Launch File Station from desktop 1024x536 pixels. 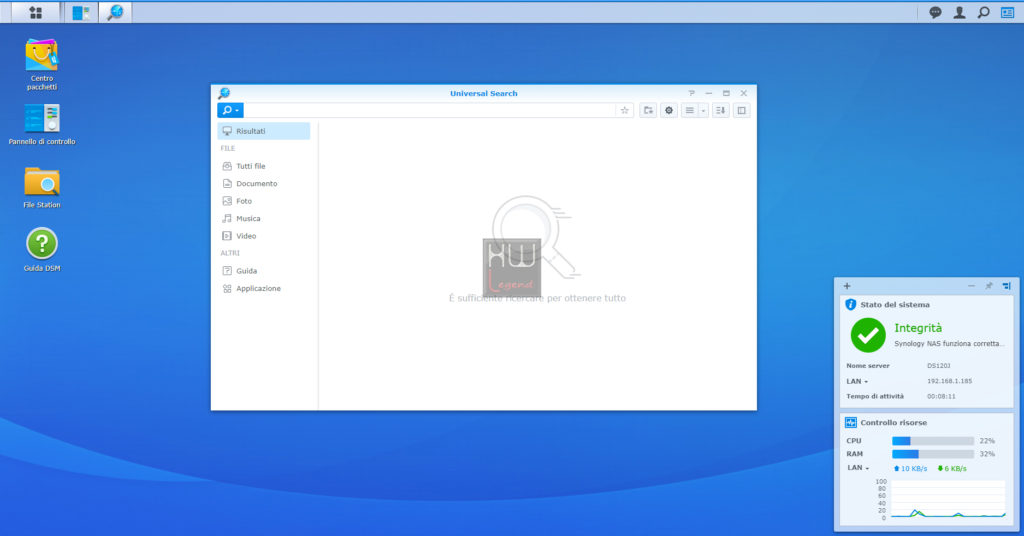[x=42, y=187]
